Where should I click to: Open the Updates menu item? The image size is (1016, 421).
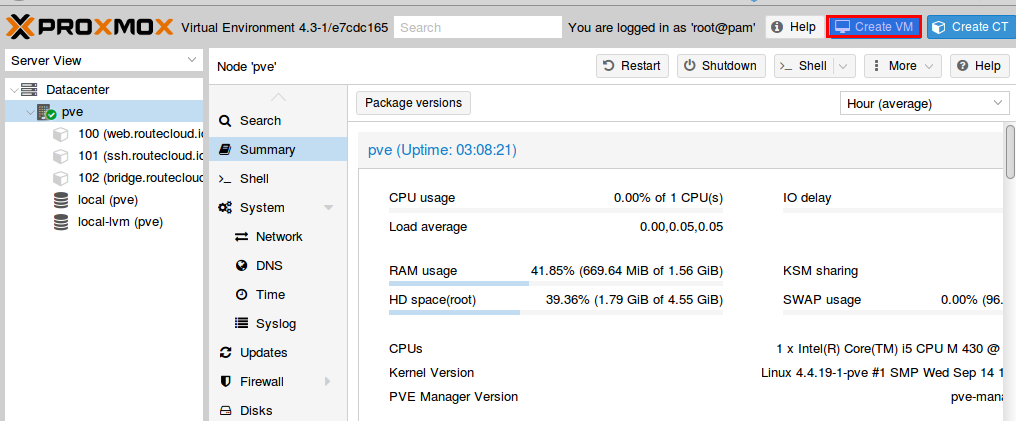pyautogui.click(x=278, y=352)
